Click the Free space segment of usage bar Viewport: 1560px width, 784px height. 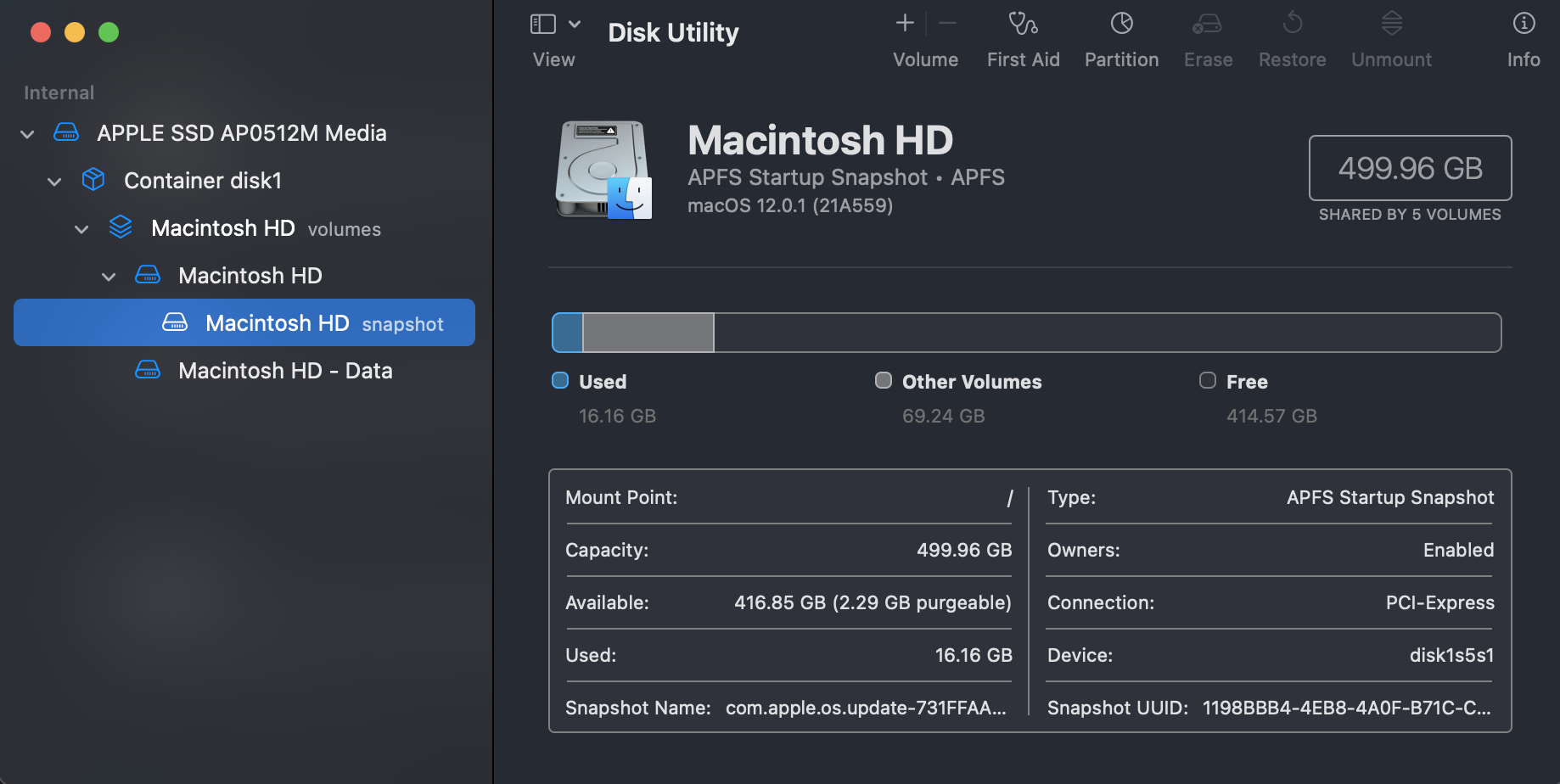1108,333
